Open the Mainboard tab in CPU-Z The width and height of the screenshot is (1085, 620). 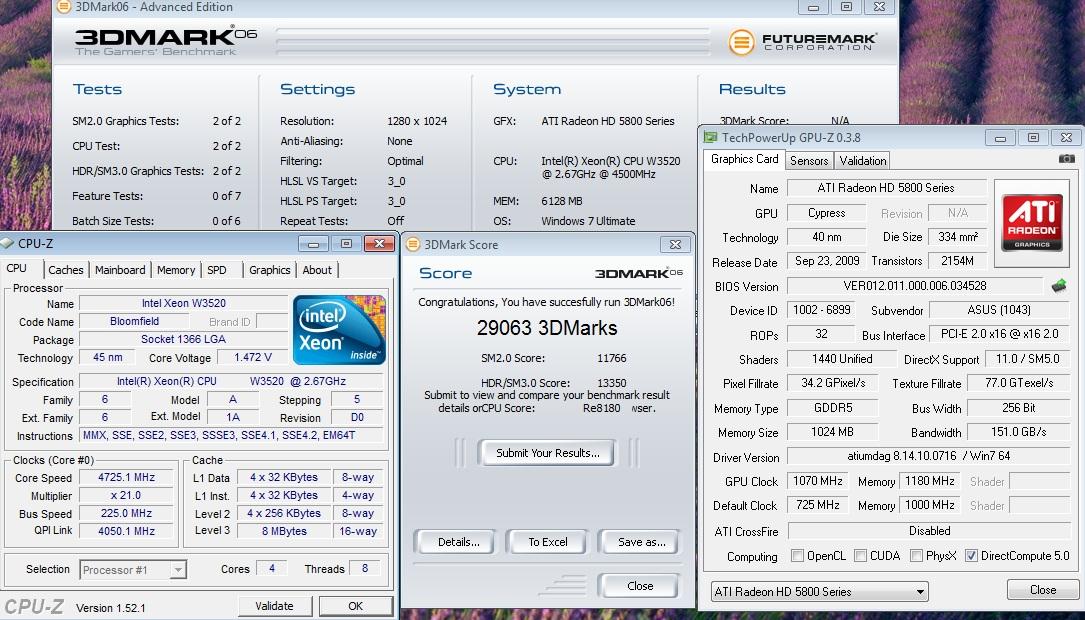(x=120, y=270)
